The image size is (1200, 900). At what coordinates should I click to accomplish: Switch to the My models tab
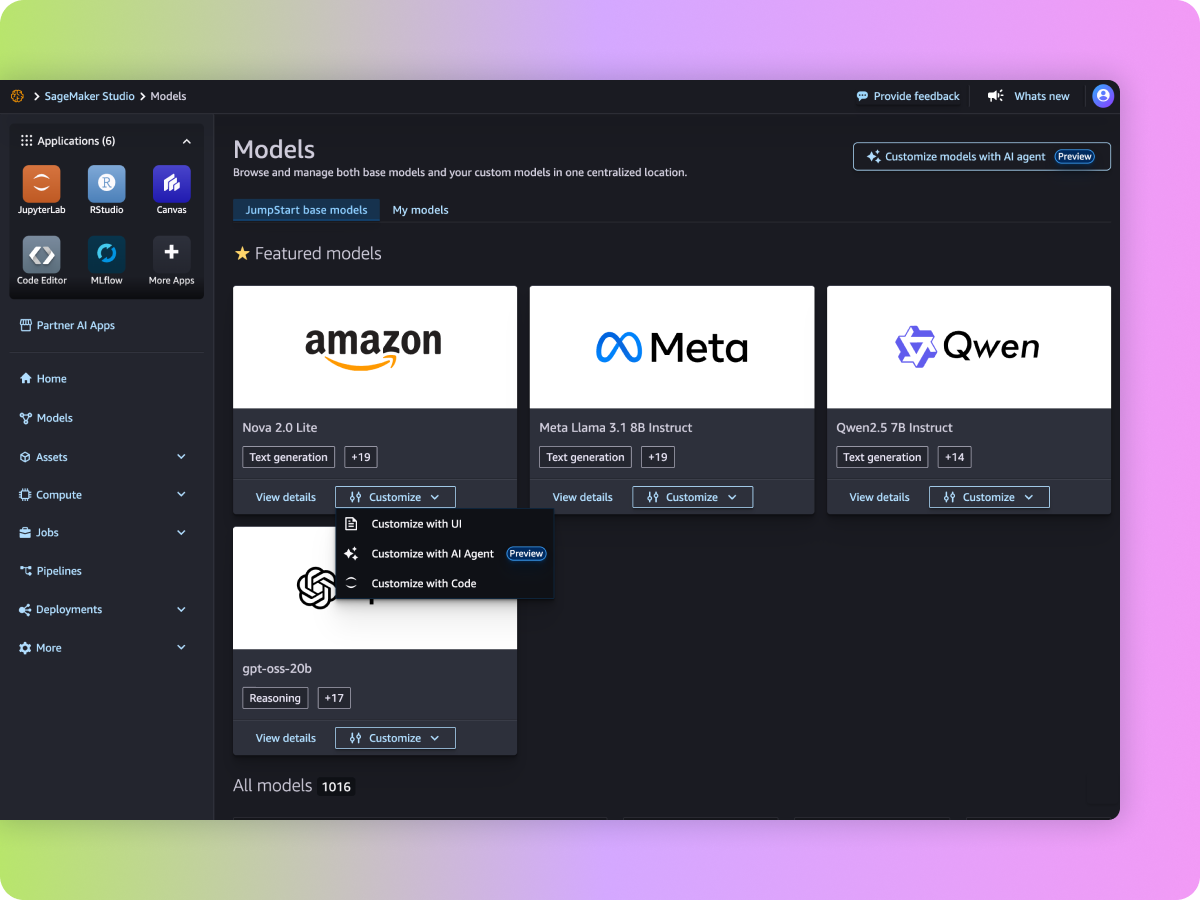pyautogui.click(x=420, y=210)
